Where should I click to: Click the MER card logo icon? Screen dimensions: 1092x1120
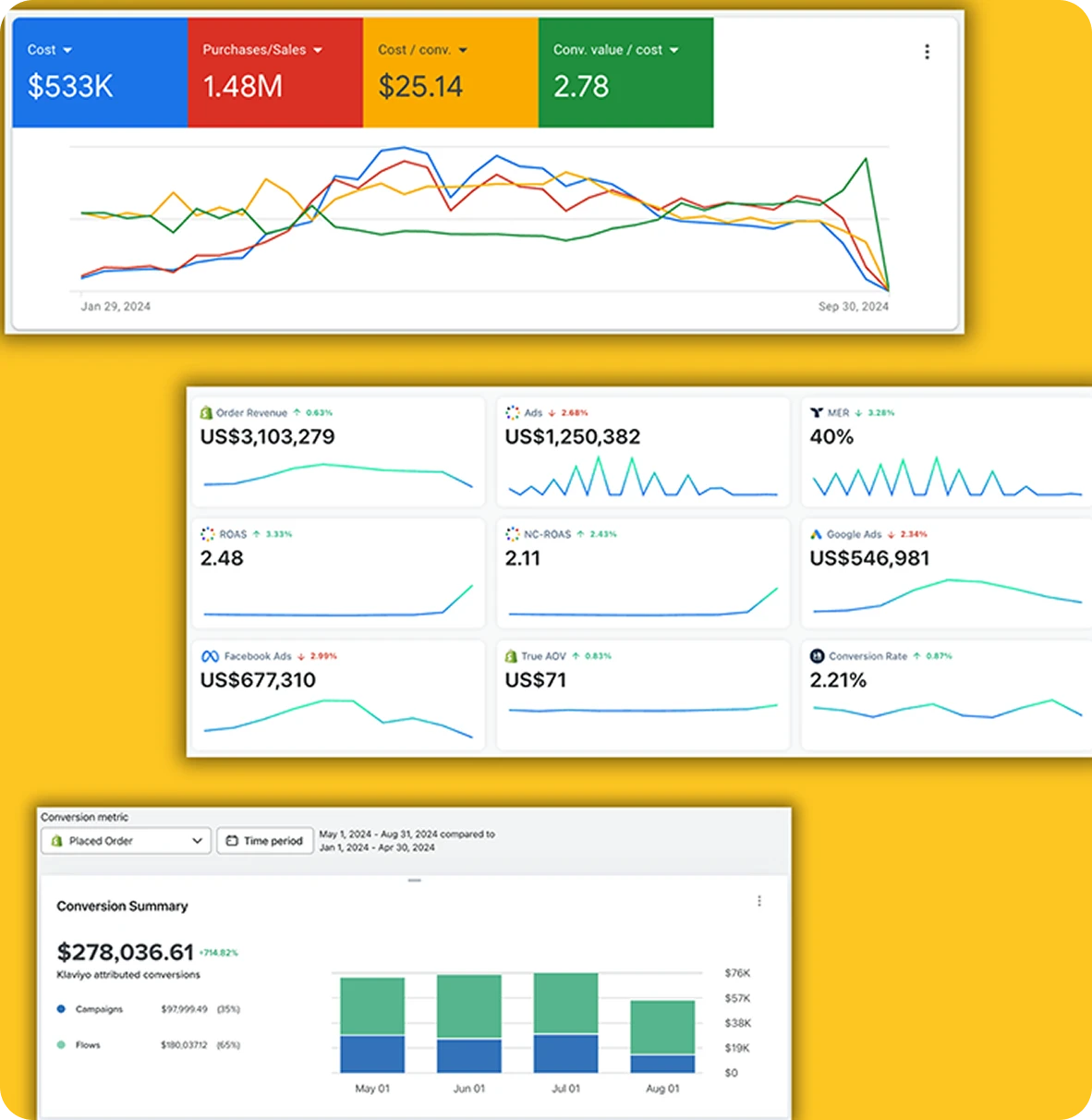tap(817, 412)
